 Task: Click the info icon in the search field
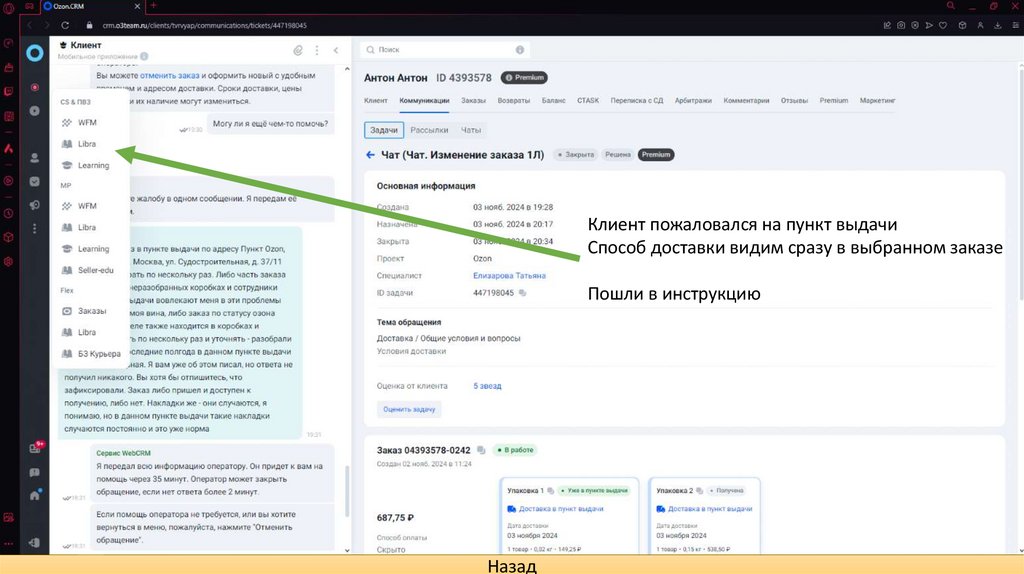pos(520,50)
